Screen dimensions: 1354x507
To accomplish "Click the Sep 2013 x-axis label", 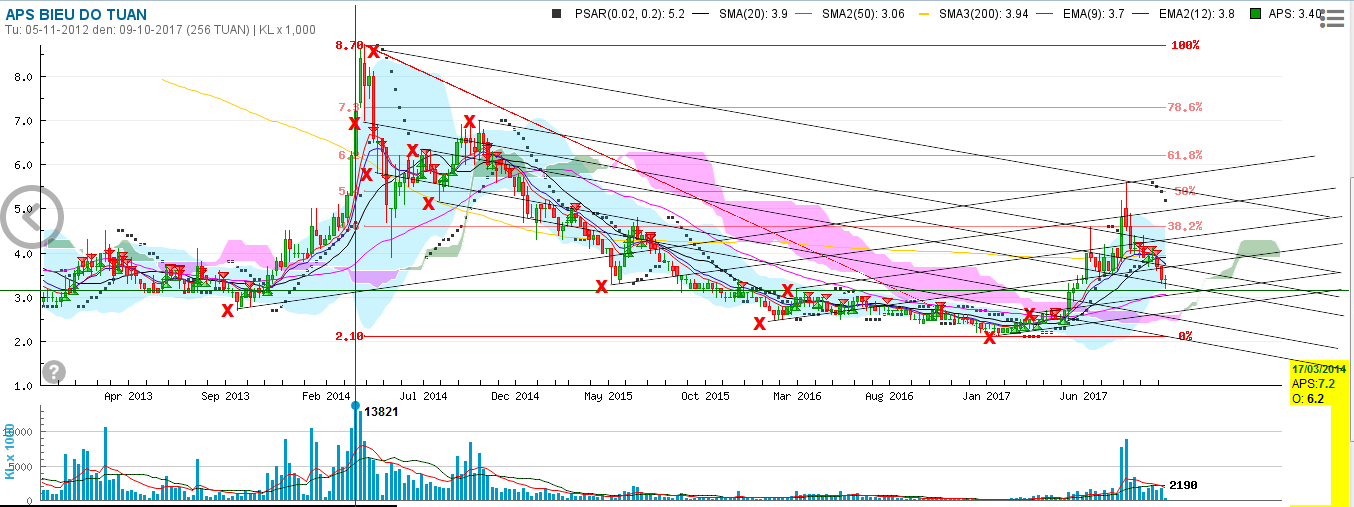I will click(x=225, y=396).
